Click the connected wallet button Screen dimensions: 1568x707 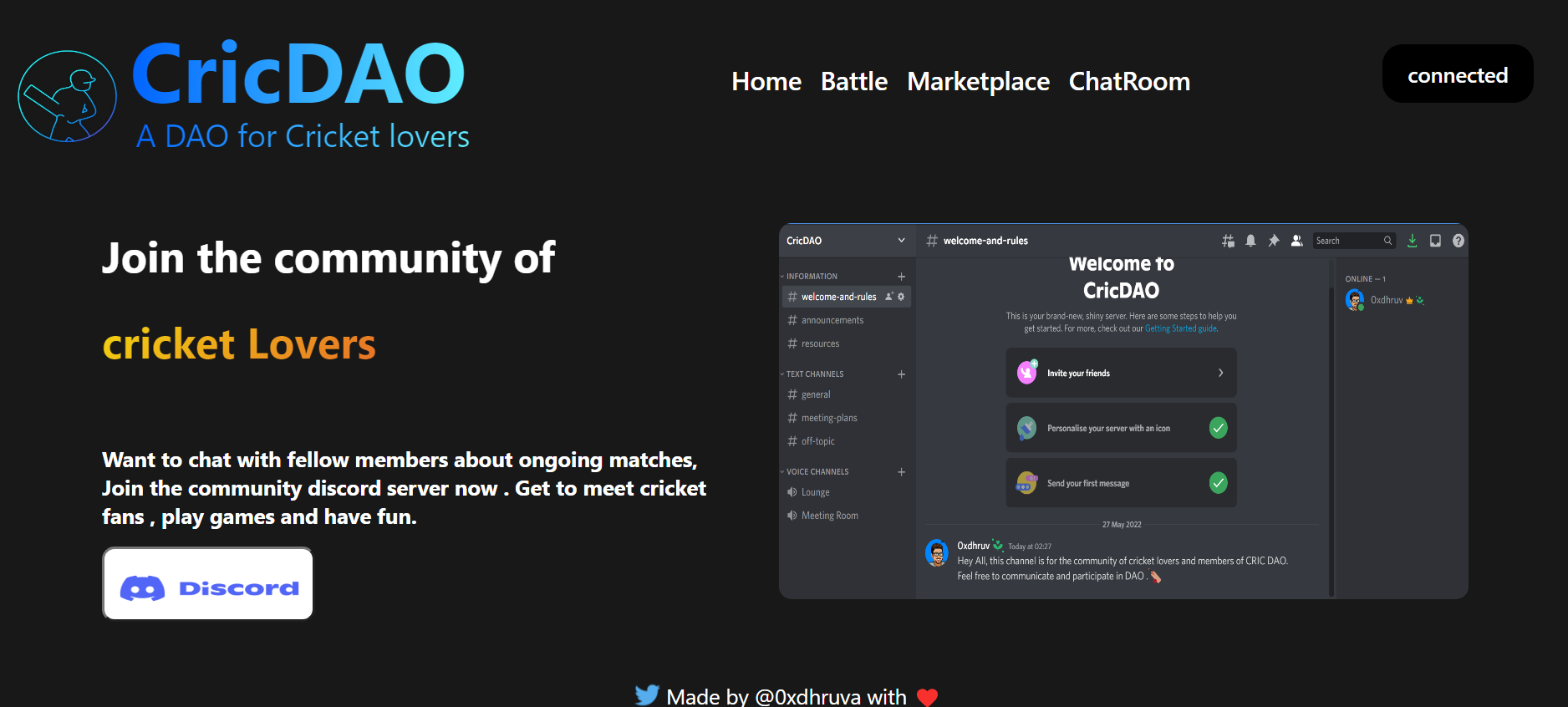click(x=1458, y=74)
